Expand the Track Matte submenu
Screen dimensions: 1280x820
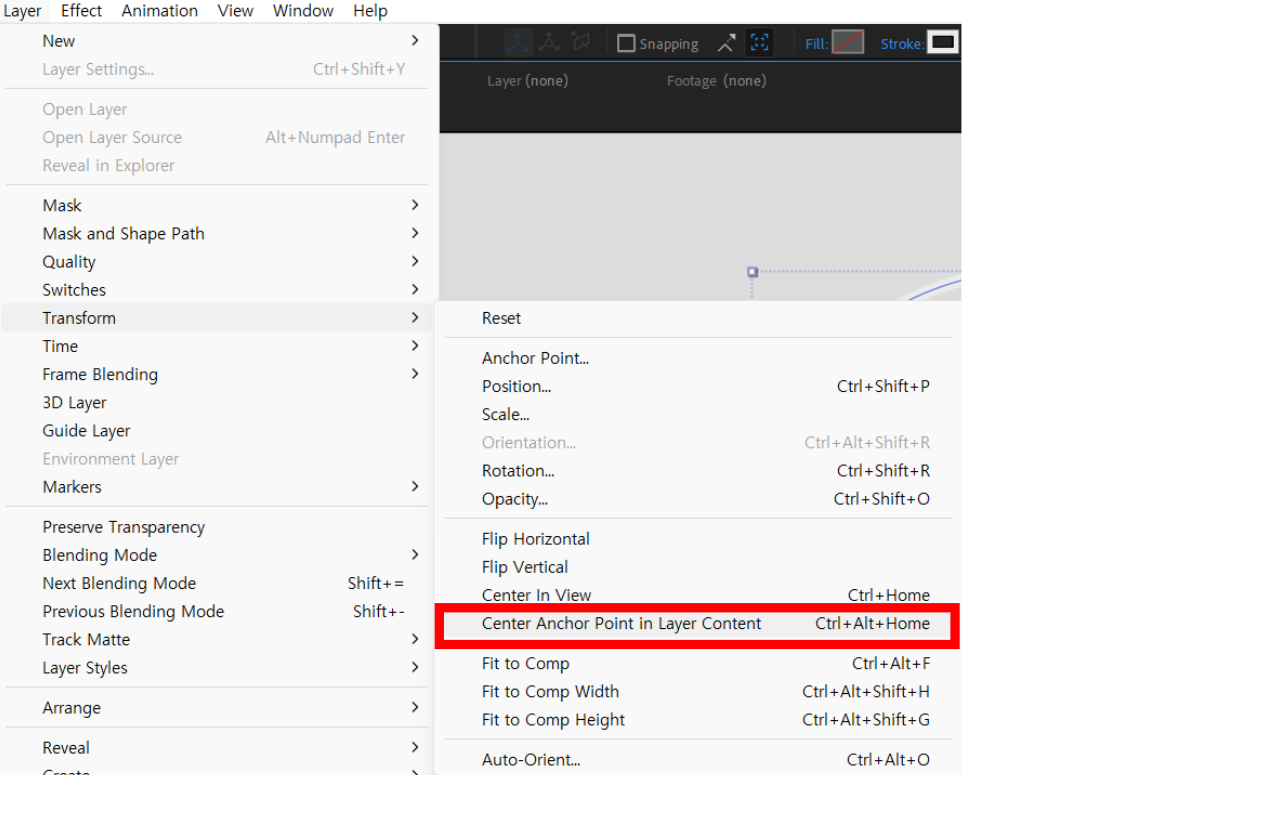coord(216,639)
